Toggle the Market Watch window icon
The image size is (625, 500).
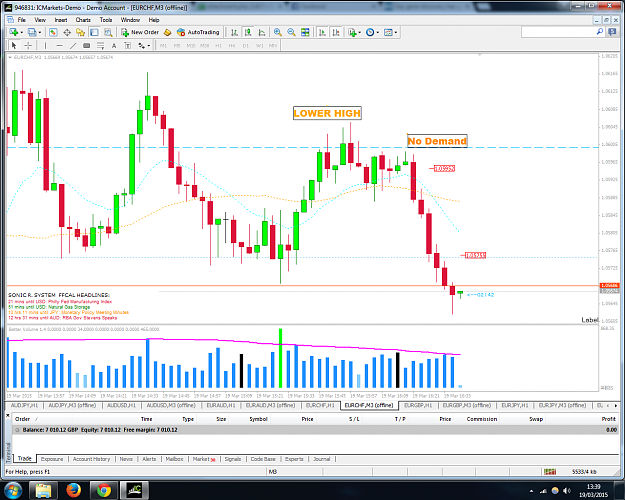[53, 32]
